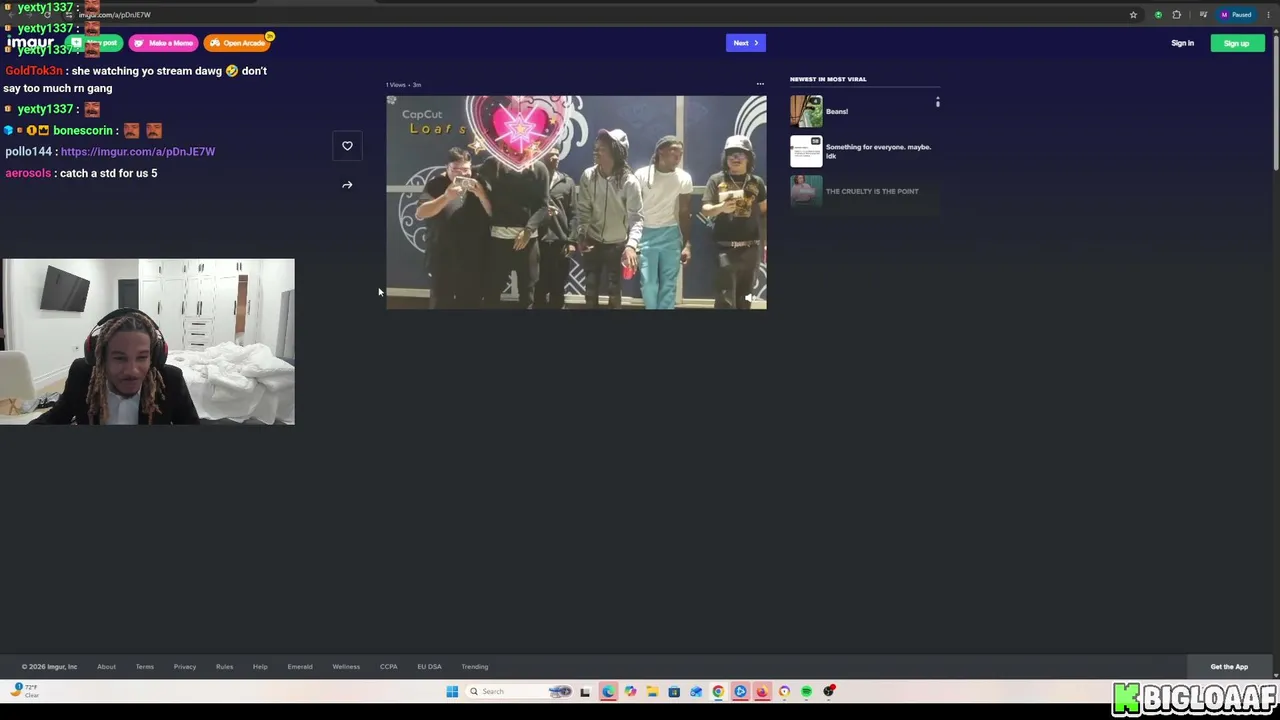
Task: Click the Sign in link
Action: 1182,43
